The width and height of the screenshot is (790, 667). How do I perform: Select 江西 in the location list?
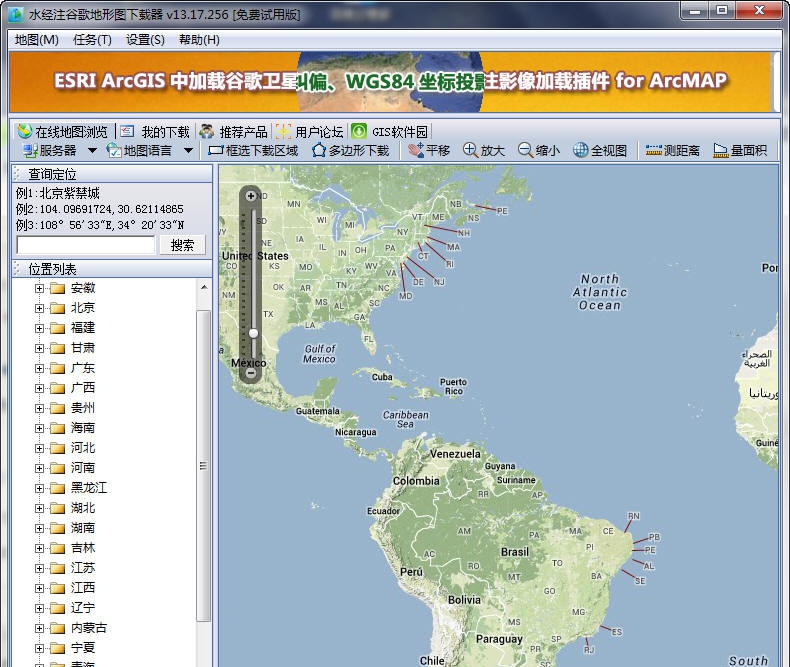(x=83, y=588)
